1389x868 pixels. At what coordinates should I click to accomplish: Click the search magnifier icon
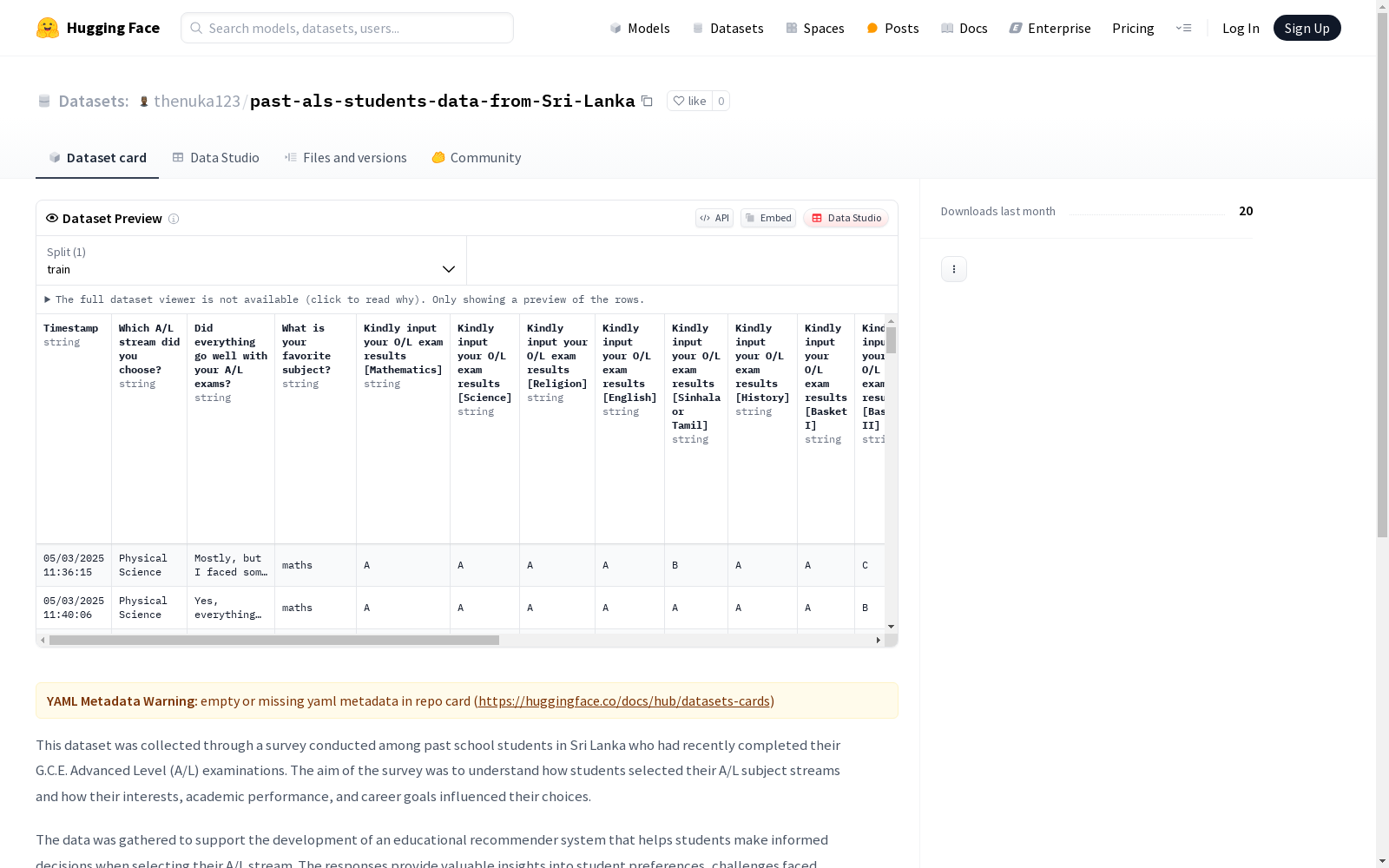[x=196, y=28]
